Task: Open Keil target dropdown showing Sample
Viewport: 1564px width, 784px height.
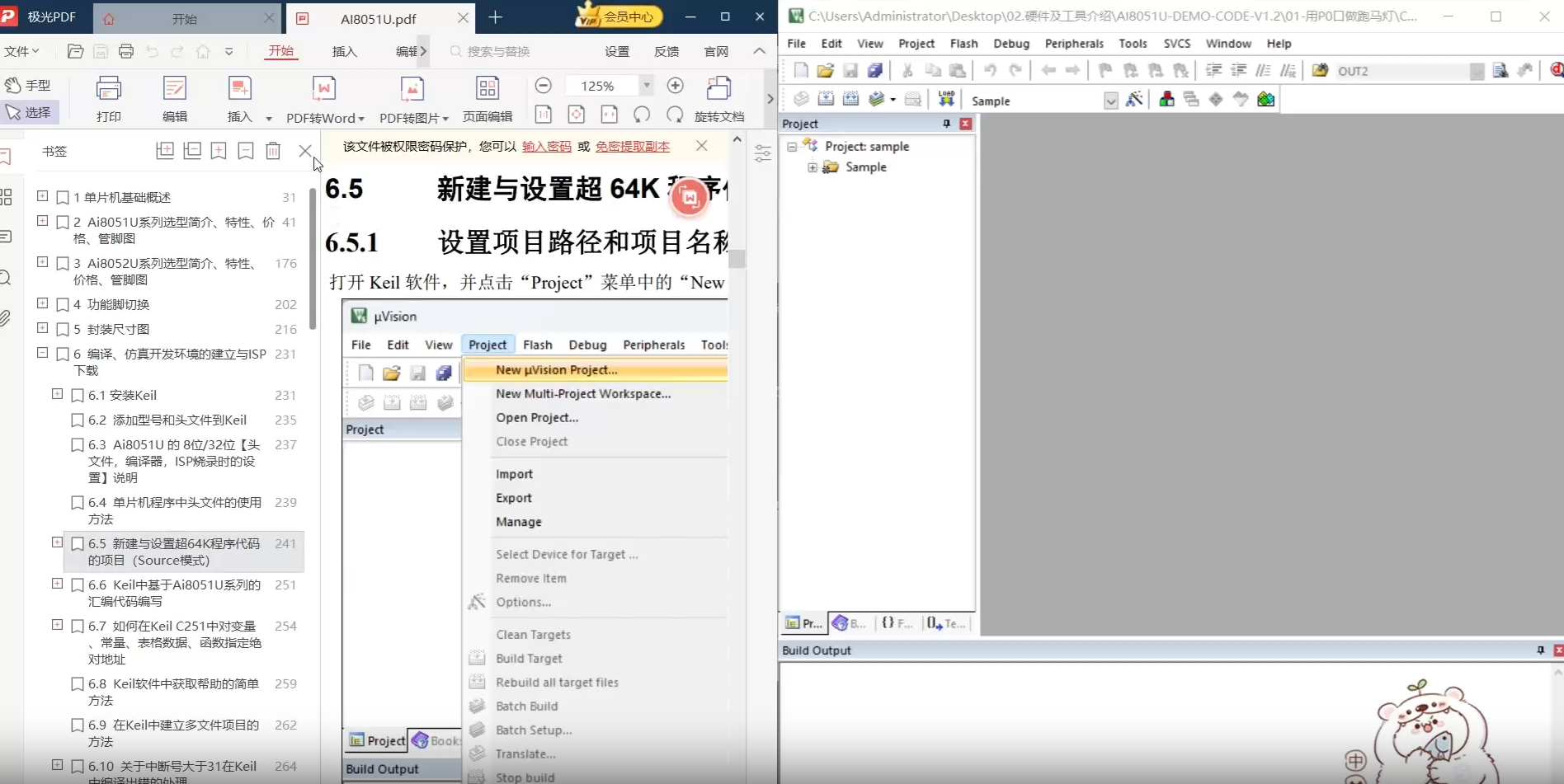Action: click(1111, 101)
